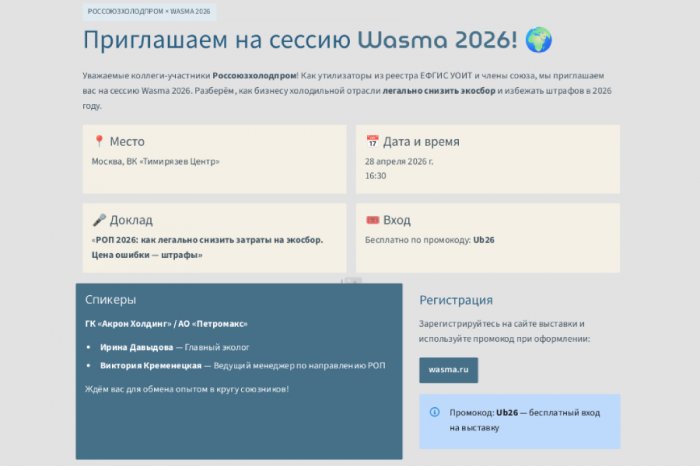Click the red pin icon beside Место
The height and width of the screenshot is (466, 700).
99,141
